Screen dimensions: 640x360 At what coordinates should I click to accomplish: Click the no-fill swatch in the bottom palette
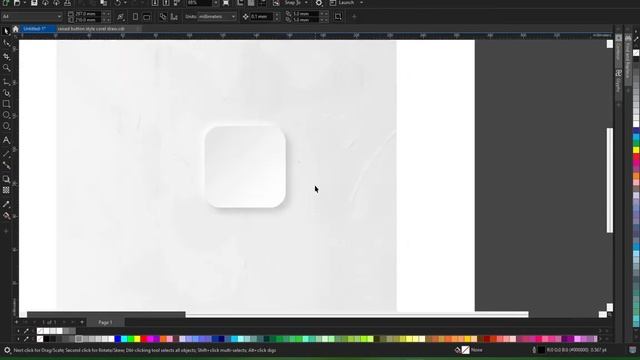40,339
